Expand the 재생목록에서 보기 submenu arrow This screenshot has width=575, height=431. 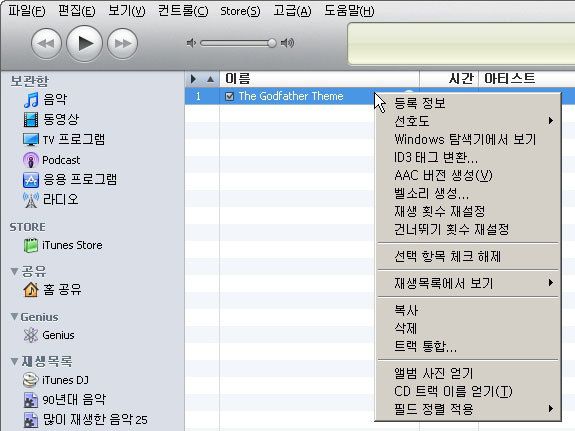[x=550, y=283]
